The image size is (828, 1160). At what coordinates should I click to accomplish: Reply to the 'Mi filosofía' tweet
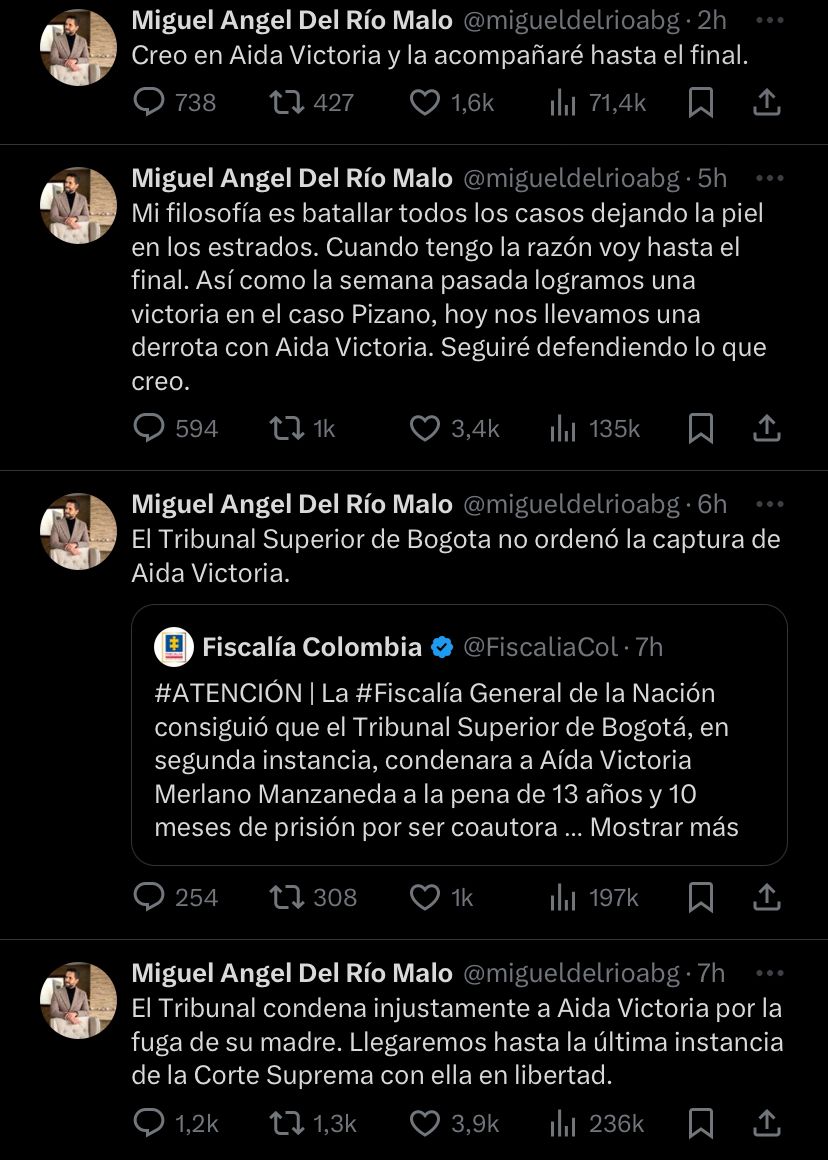(149, 428)
